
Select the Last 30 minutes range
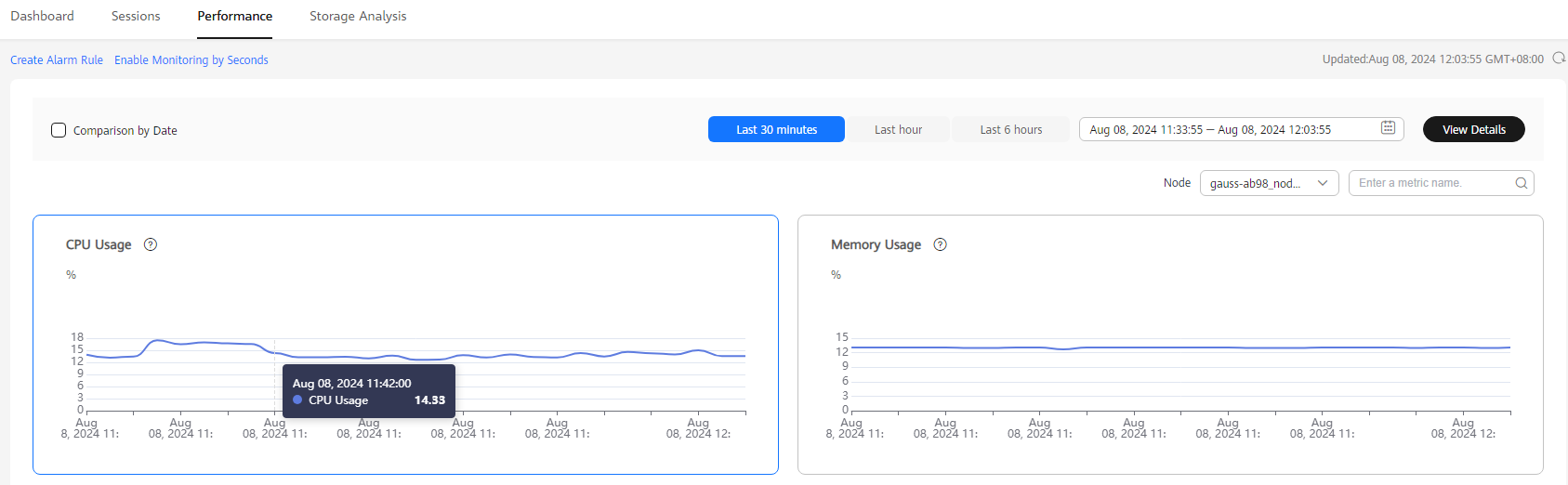[x=776, y=129]
